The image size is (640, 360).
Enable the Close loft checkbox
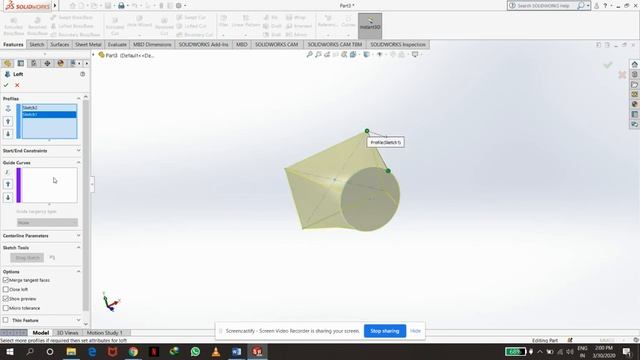(6, 289)
